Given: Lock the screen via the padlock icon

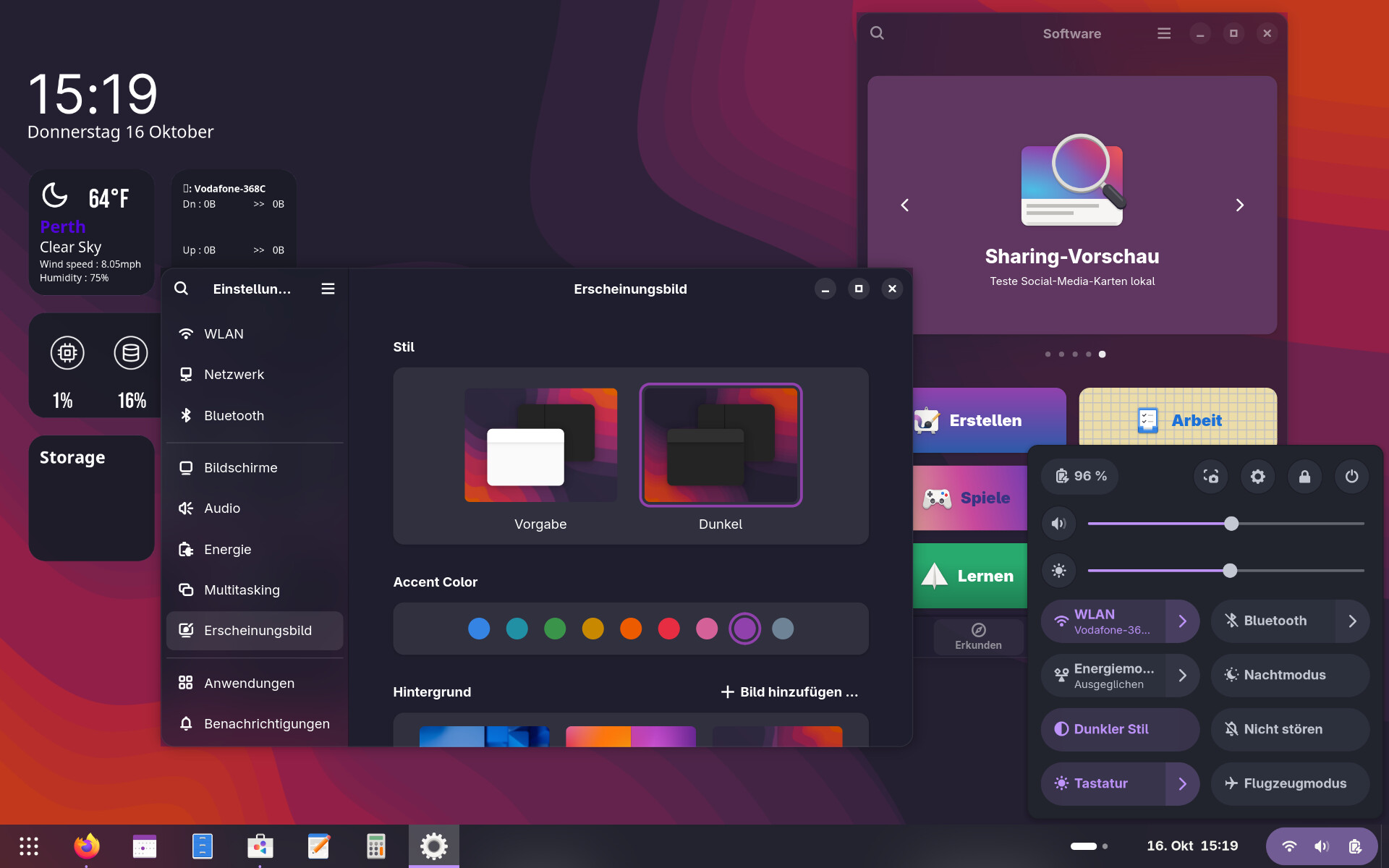Looking at the screenshot, I should coord(1304,476).
